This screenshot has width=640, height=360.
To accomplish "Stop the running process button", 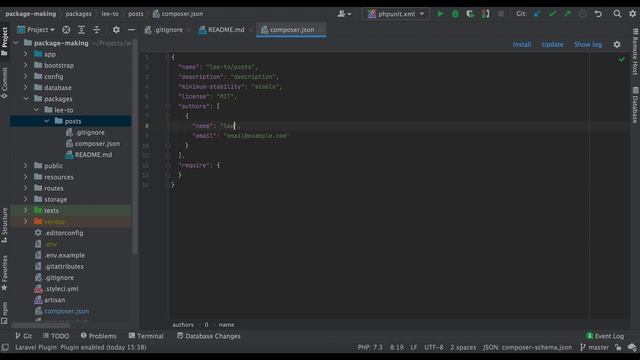I will 501,14.
